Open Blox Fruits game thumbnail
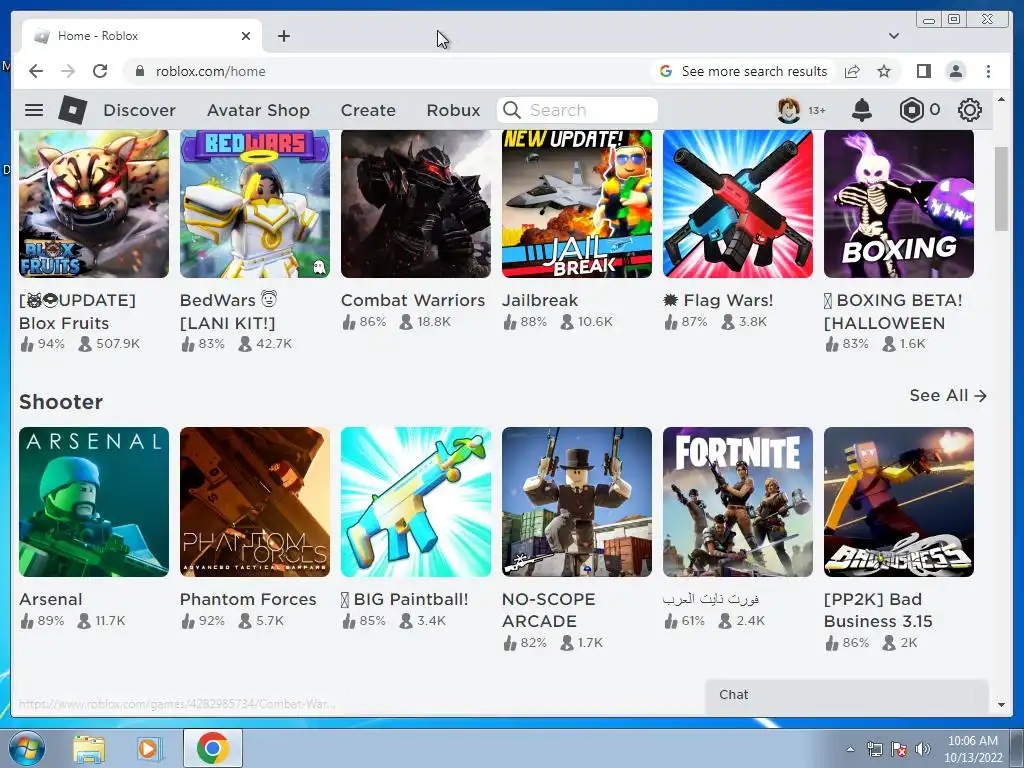 coord(94,203)
